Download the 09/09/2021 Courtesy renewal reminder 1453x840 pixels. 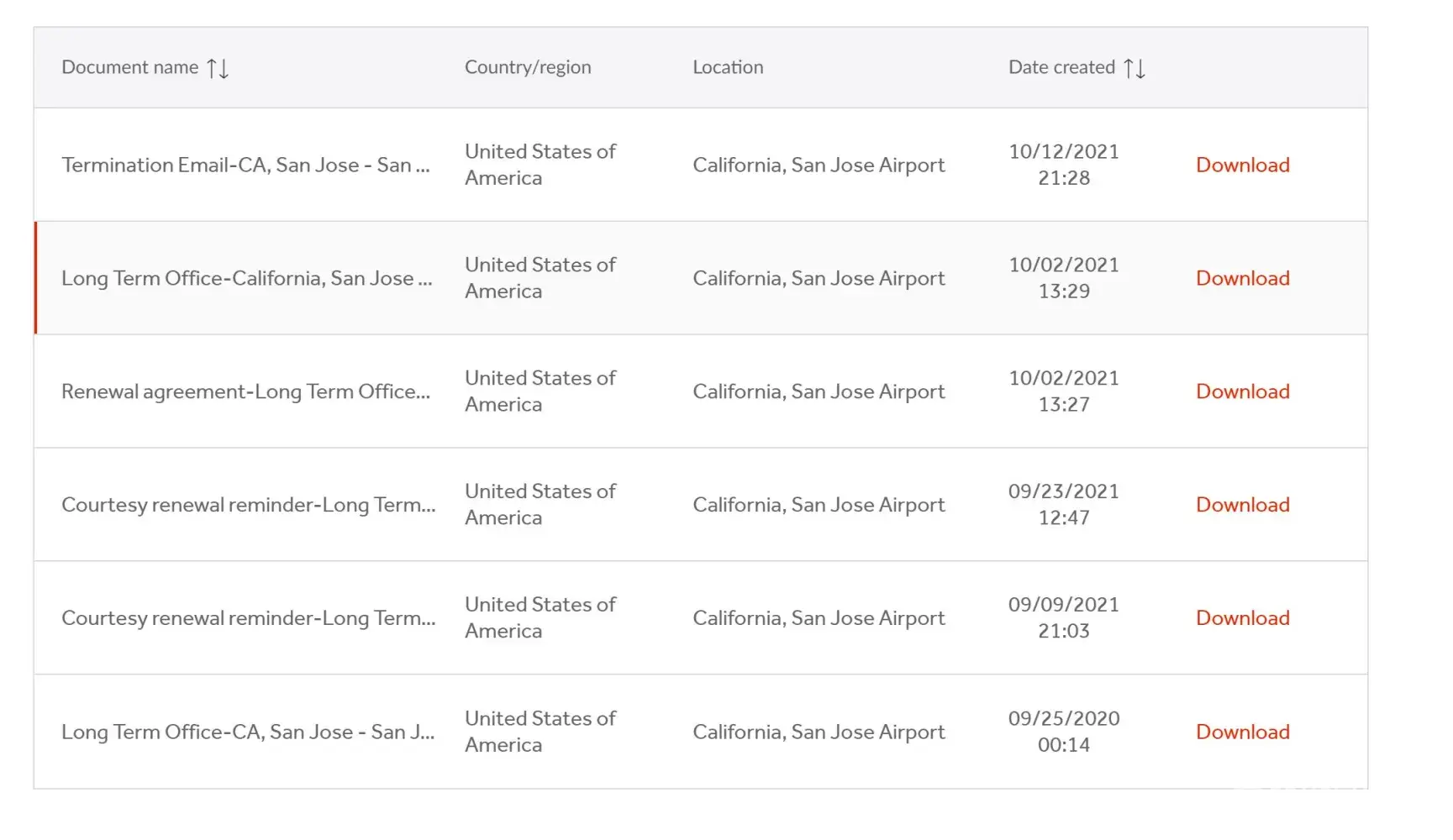1242,618
